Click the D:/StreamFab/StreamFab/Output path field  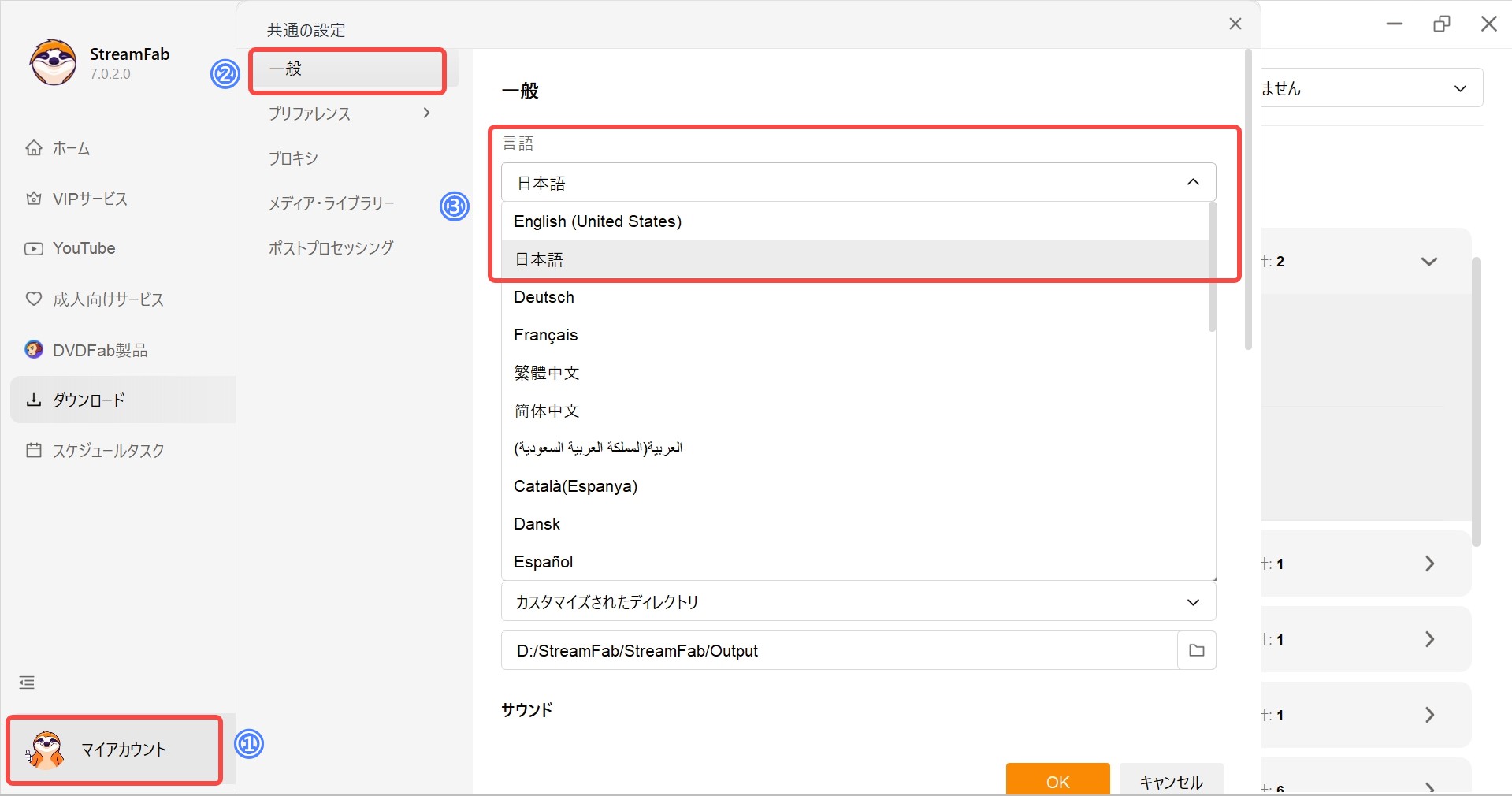tap(839, 650)
